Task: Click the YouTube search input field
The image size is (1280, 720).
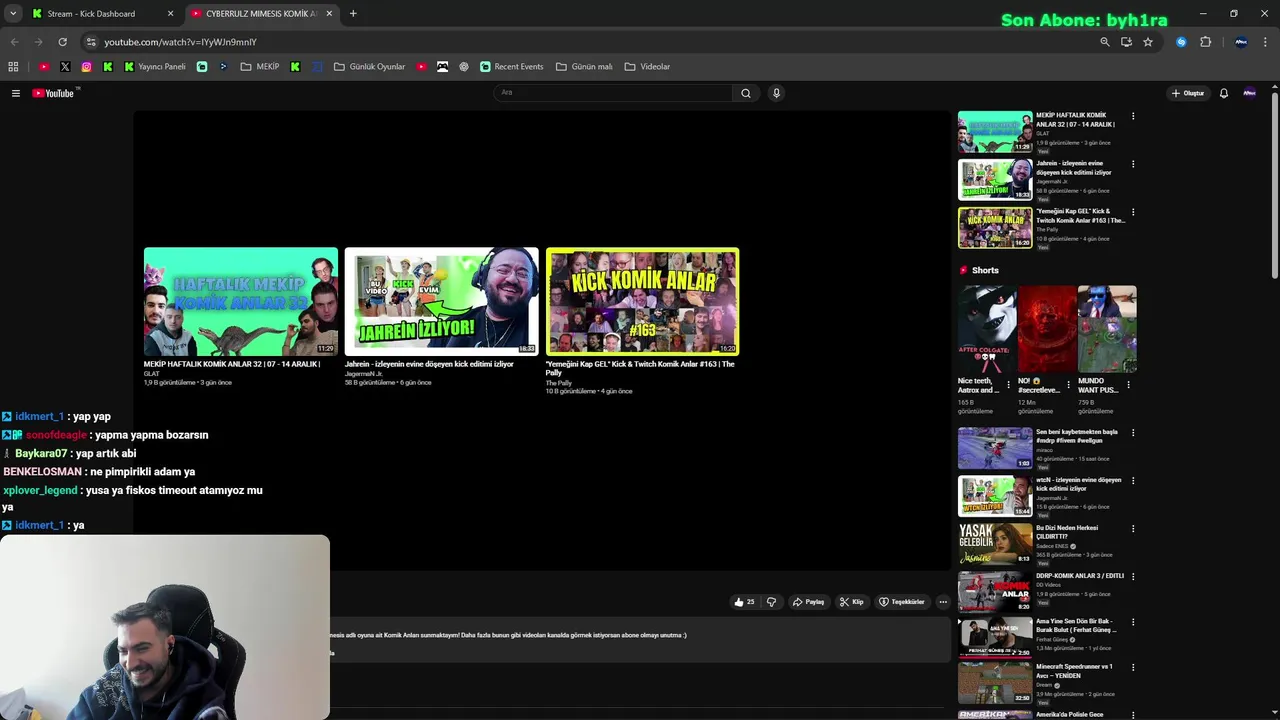Action: click(613, 93)
